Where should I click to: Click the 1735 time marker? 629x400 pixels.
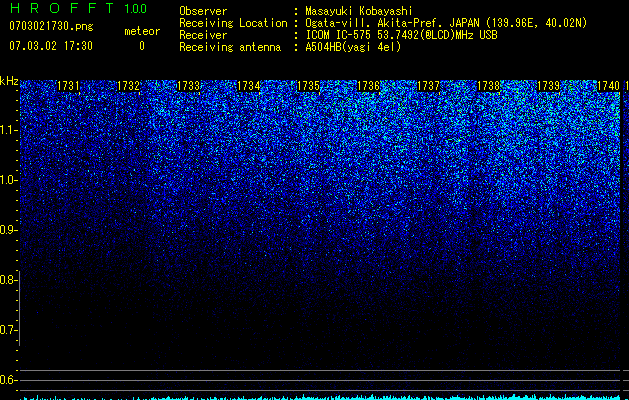(308, 86)
